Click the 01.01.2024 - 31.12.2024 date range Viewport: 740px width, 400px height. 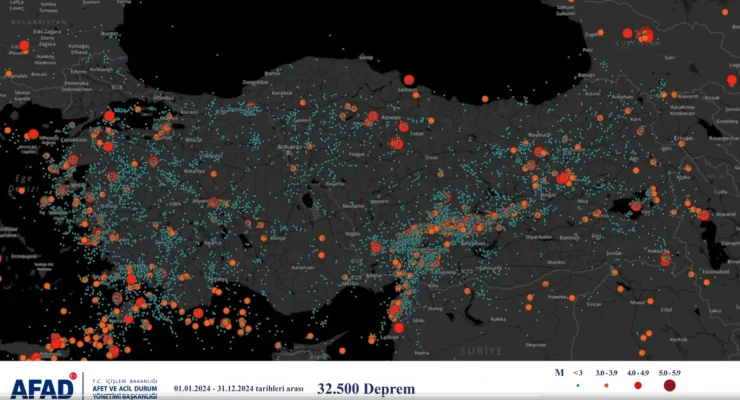(238, 388)
